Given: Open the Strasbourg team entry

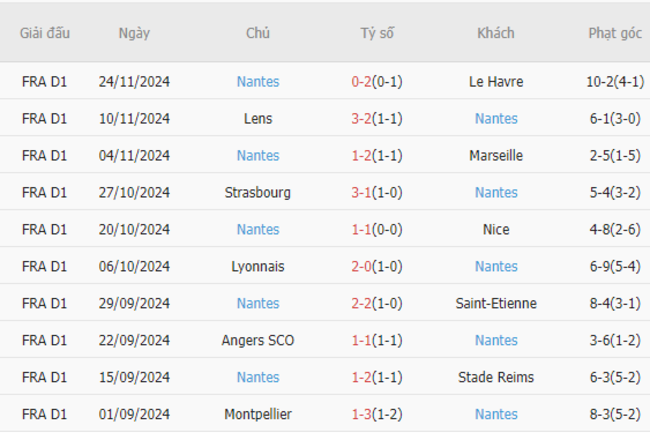Looking at the screenshot, I should (257, 192).
